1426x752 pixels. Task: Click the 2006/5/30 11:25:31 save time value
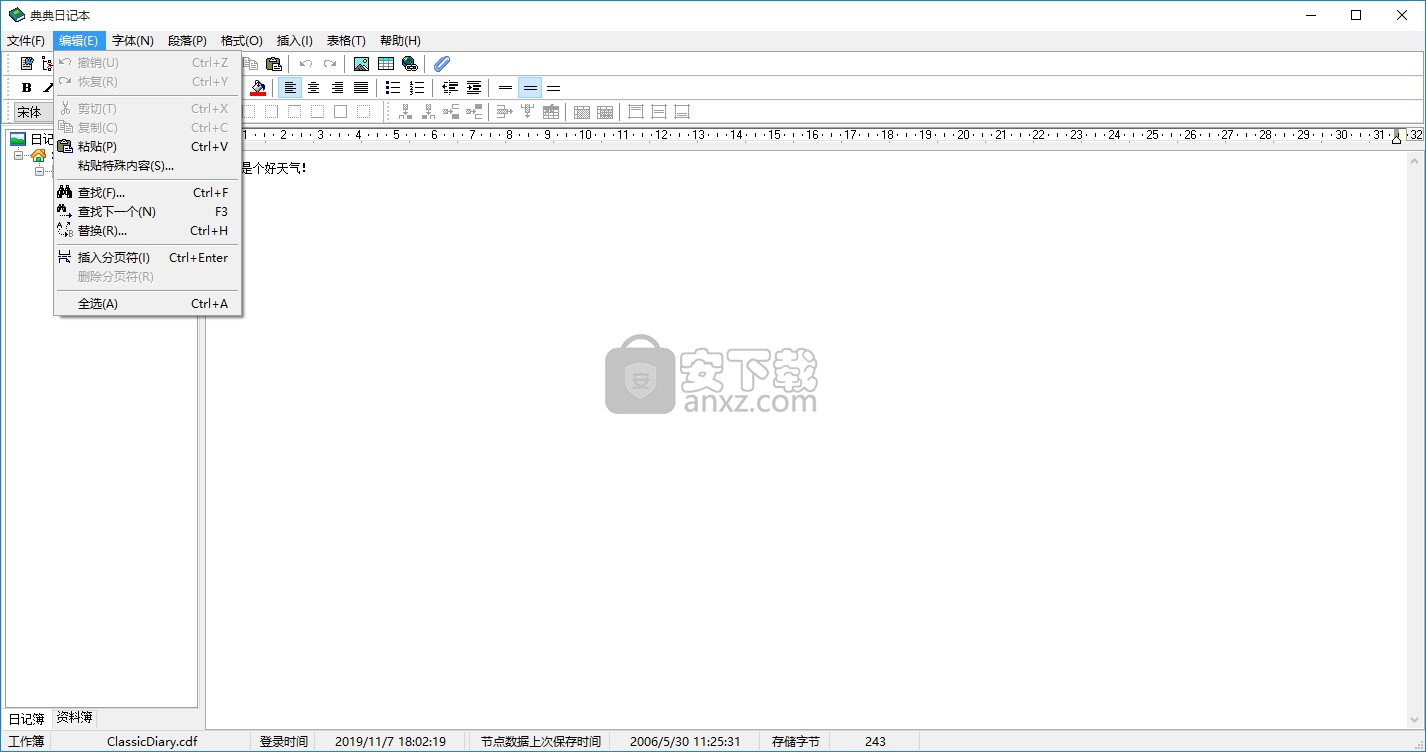[685, 741]
